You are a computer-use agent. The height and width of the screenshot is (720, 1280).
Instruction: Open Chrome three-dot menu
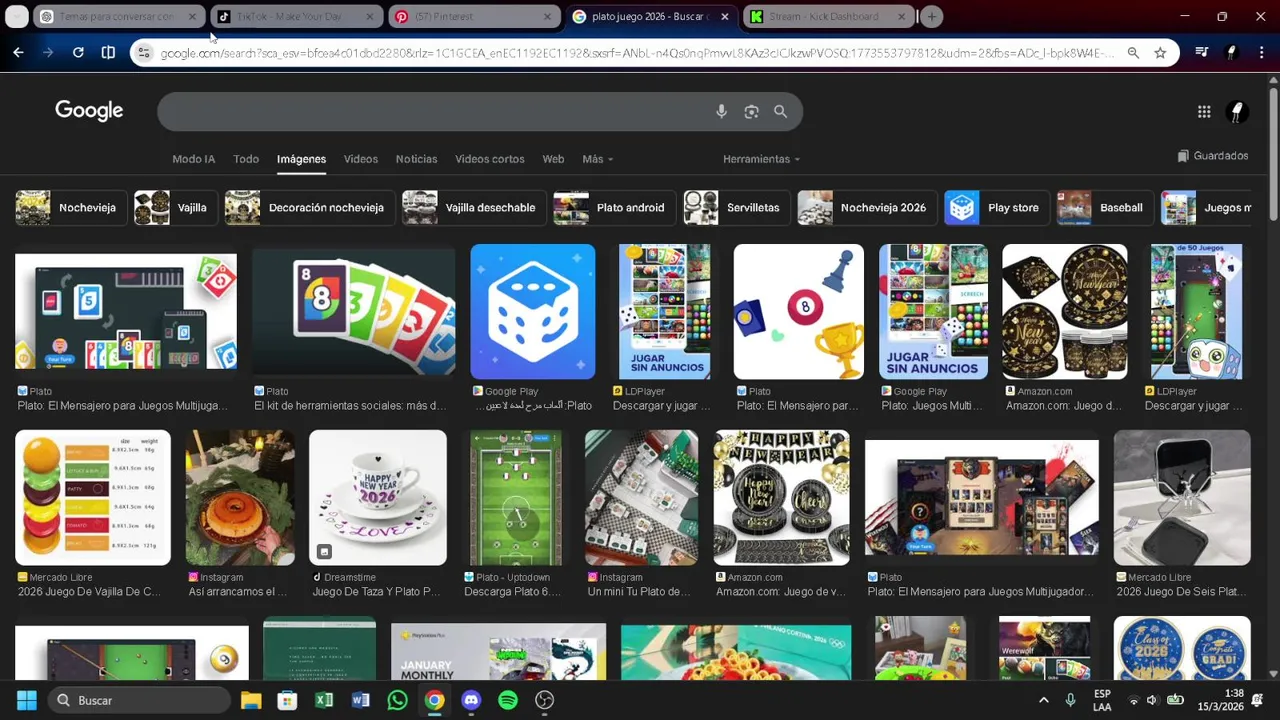pyautogui.click(x=1261, y=53)
